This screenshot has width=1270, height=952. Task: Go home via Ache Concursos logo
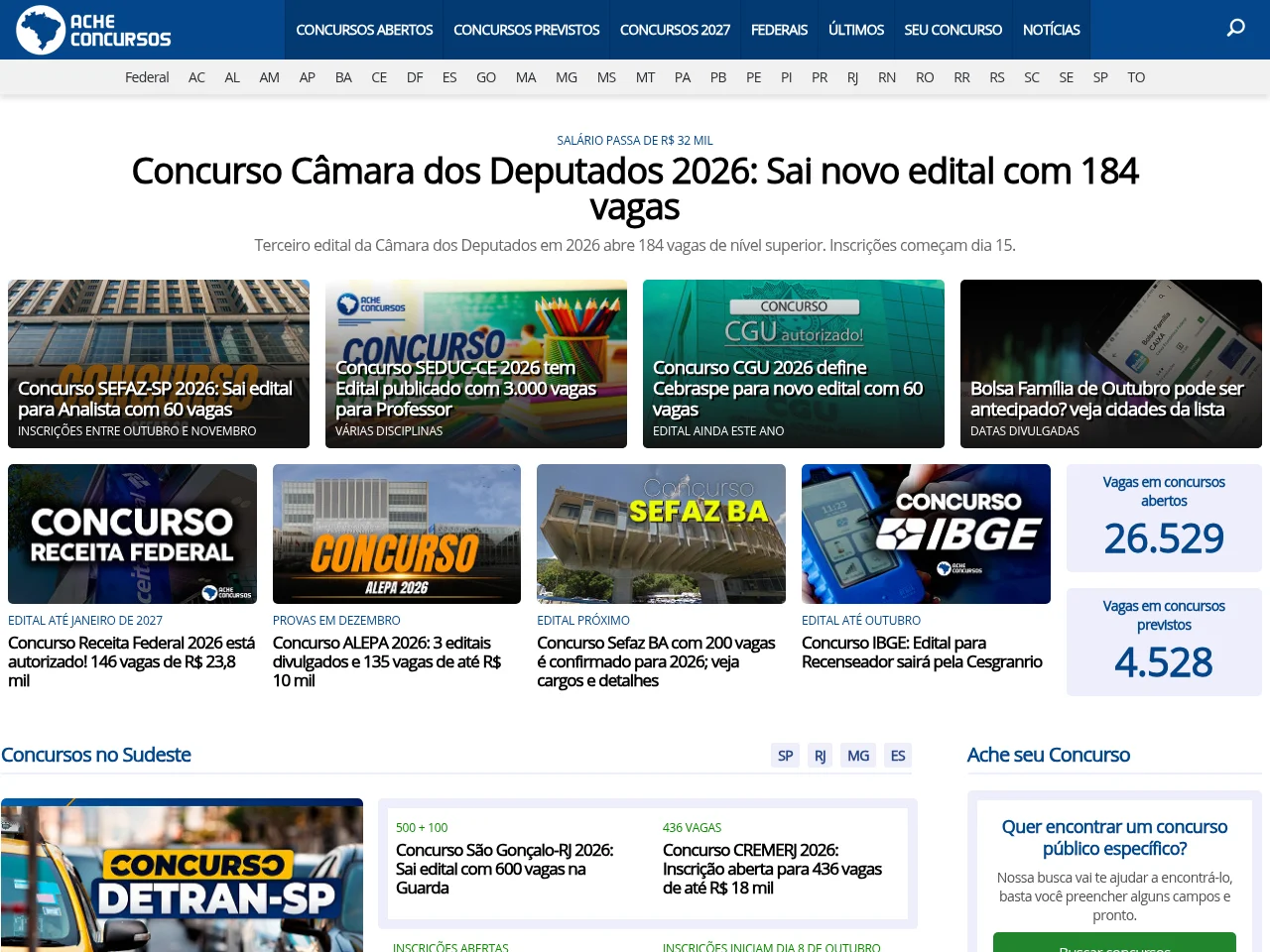click(93, 30)
